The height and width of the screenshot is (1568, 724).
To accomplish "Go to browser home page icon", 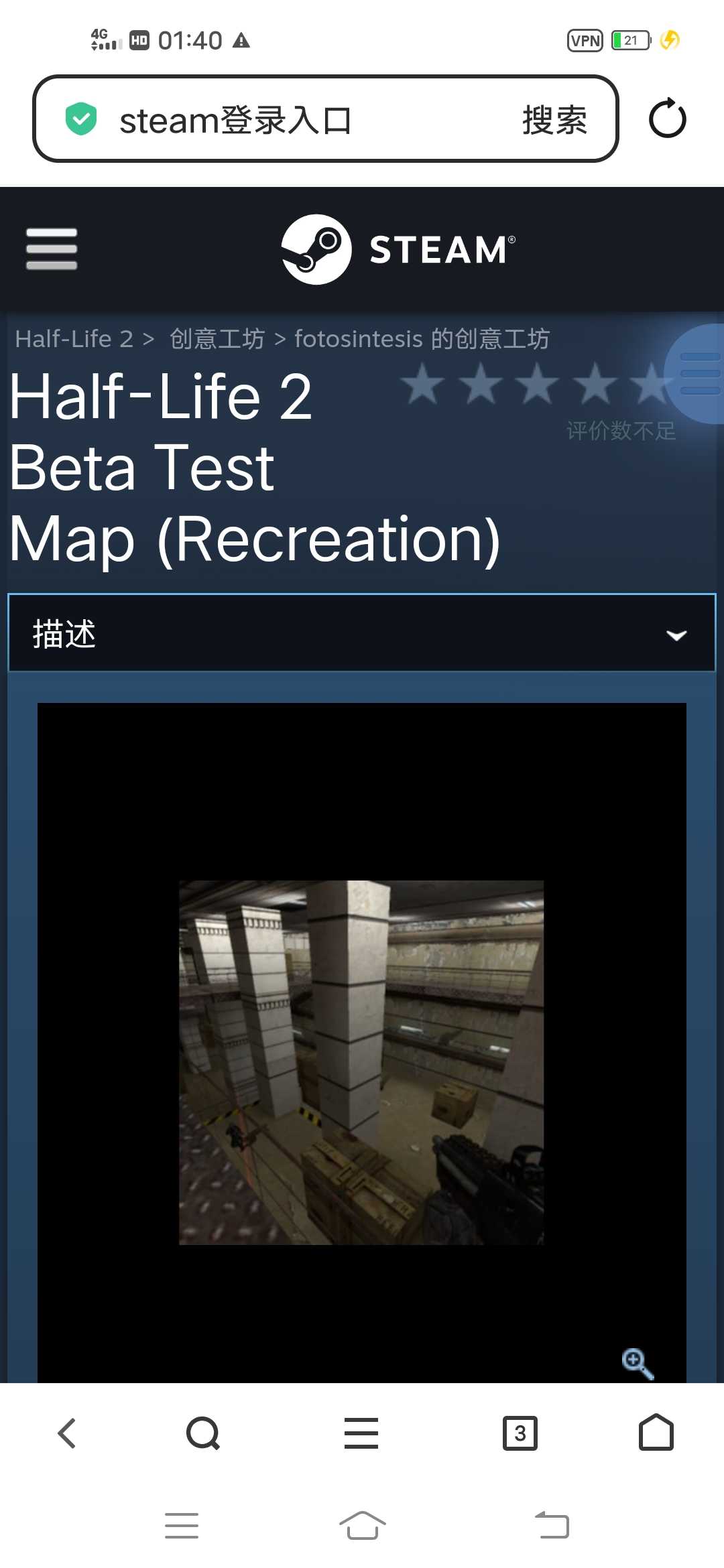I will (656, 1432).
